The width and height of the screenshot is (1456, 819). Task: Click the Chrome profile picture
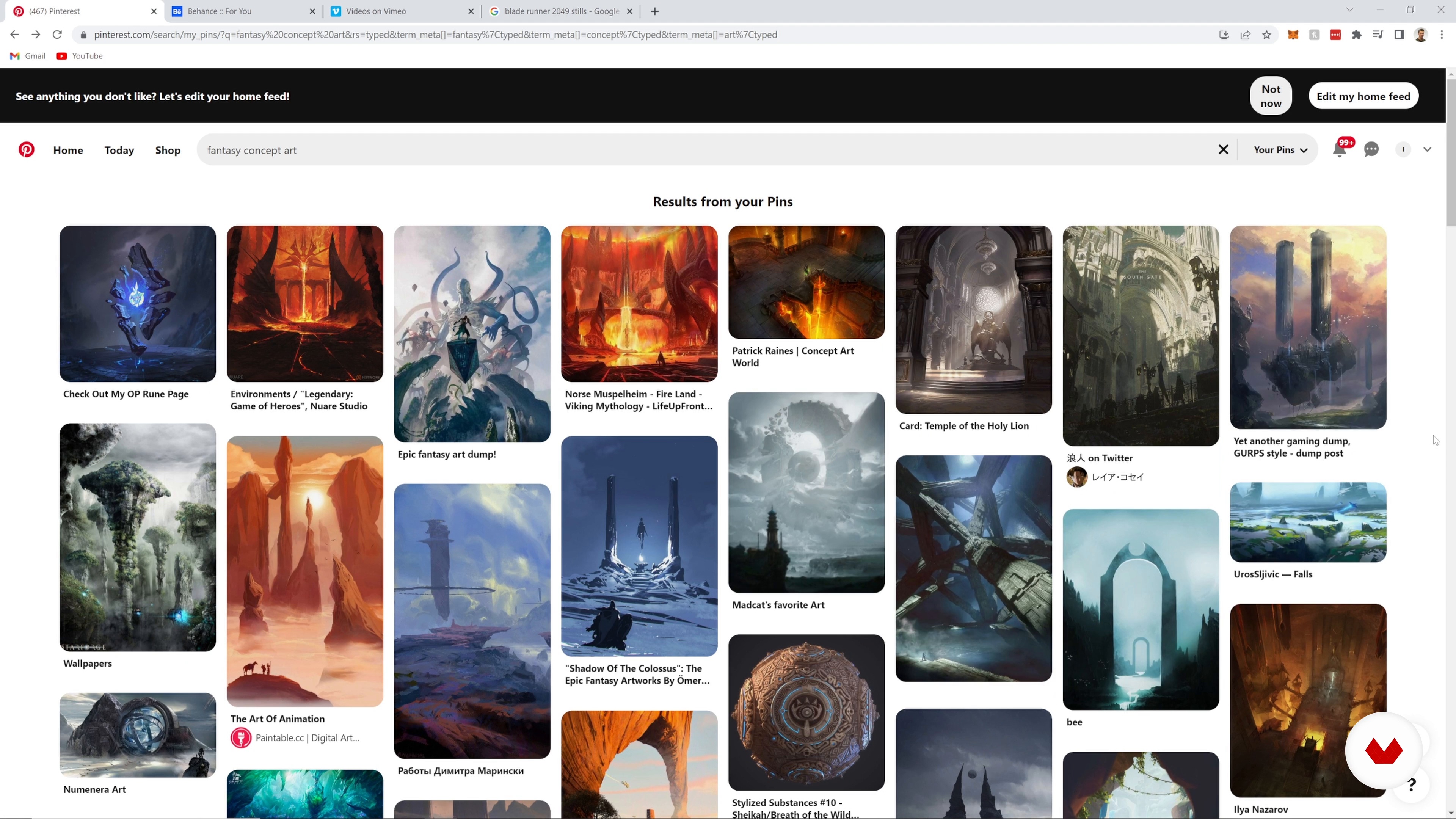tap(1420, 35)
